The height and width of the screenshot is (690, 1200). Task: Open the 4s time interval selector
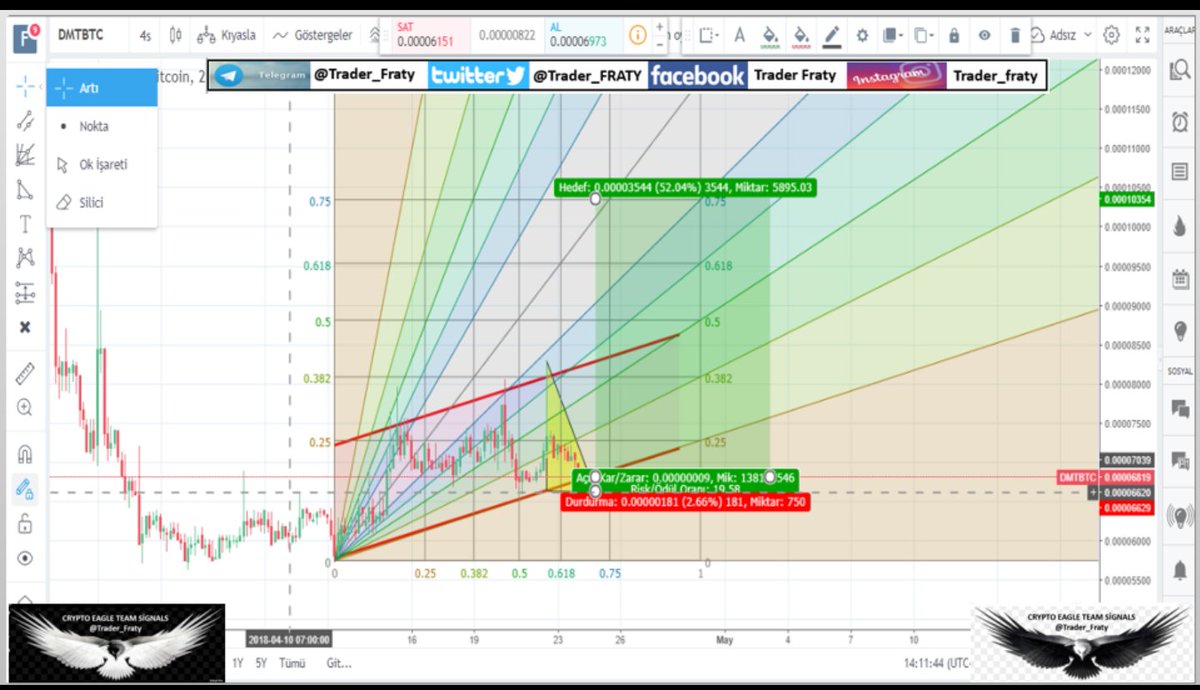[146, 35]
